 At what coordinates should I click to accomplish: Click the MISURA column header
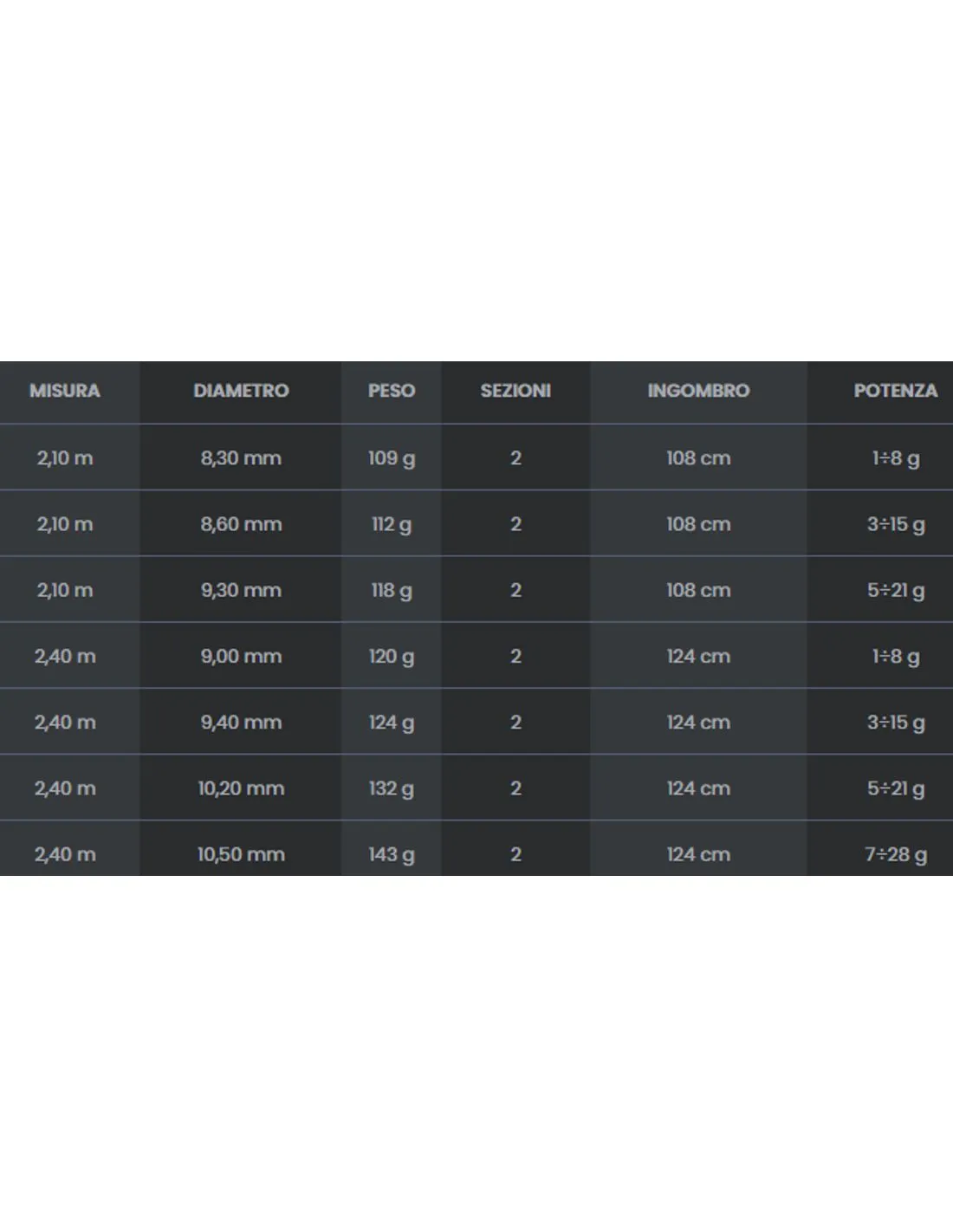[65, 391]
